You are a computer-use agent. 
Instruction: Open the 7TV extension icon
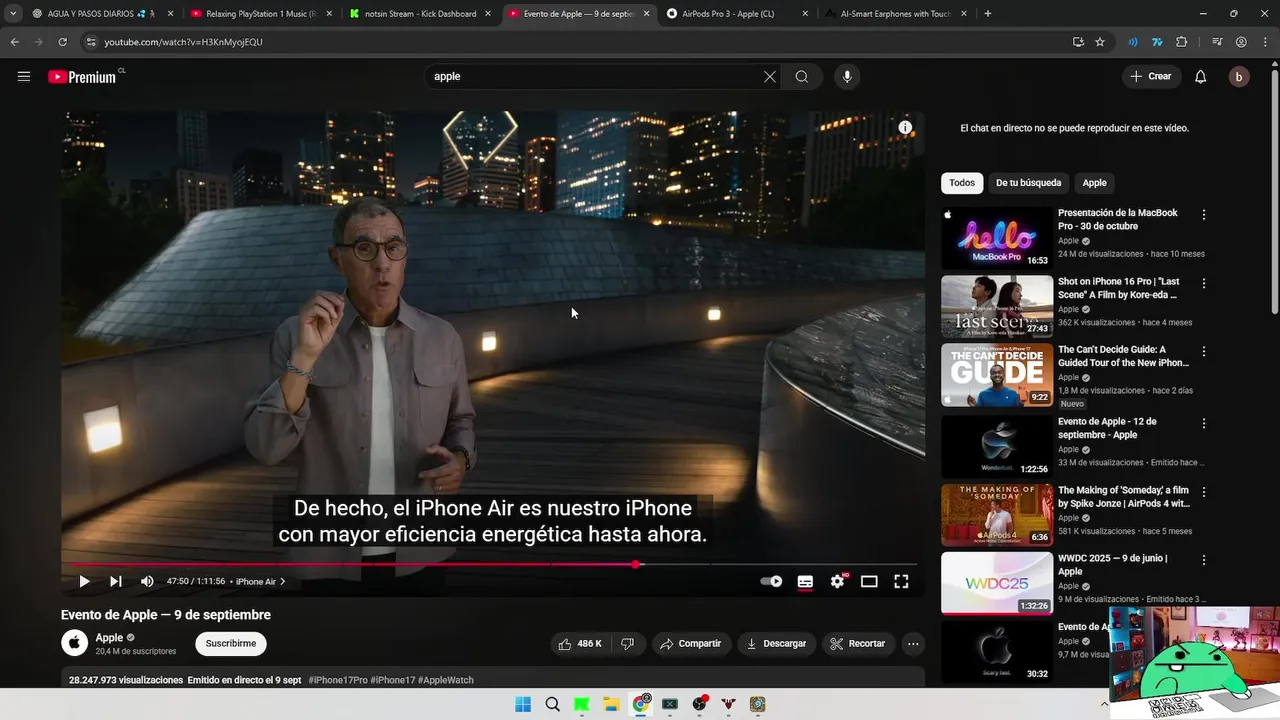point(1157,42)
